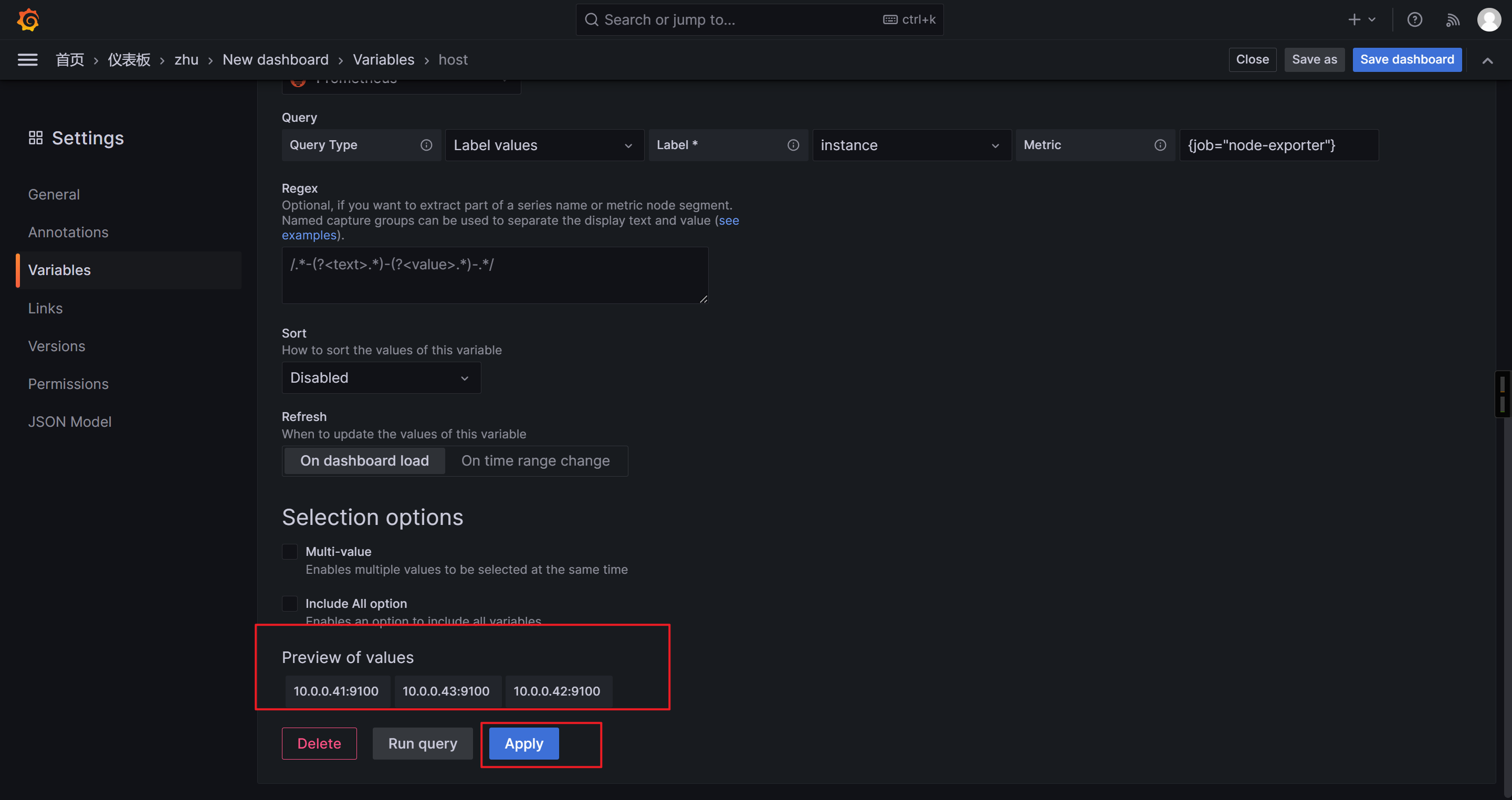The width and height of the screenshot is (1512, 800).
Task: Open the Permissions settings section
Action: 68,384
